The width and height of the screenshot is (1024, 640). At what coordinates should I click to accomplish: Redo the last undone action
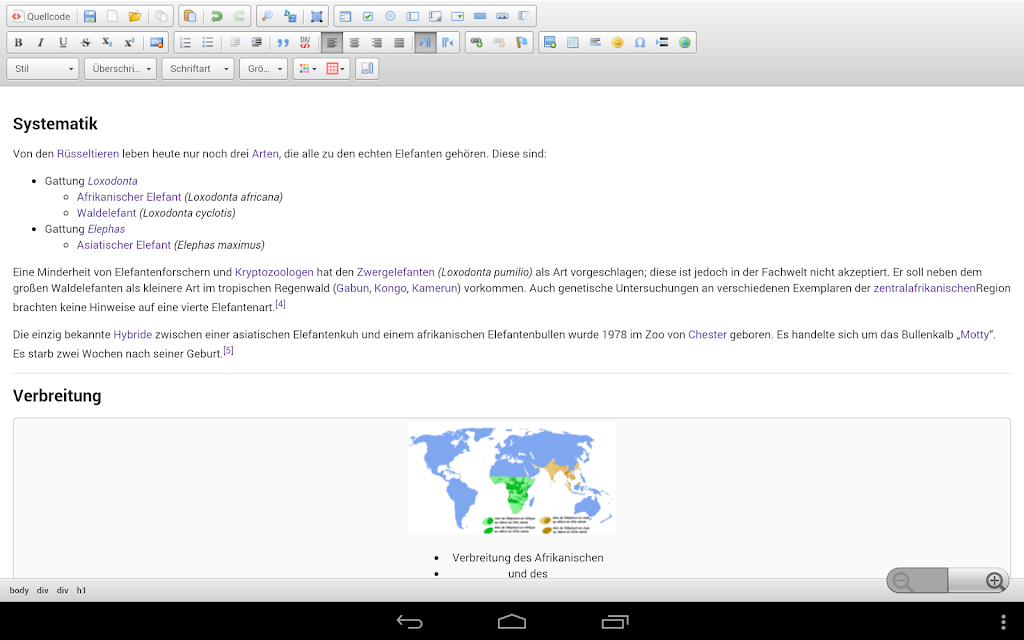click(239, 16)
